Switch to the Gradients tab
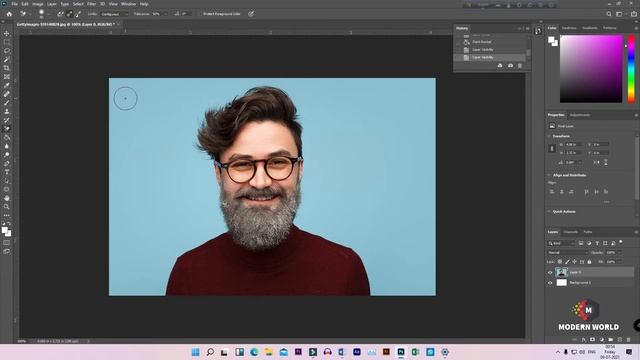640x360 pixels. [x=590, y=28]
